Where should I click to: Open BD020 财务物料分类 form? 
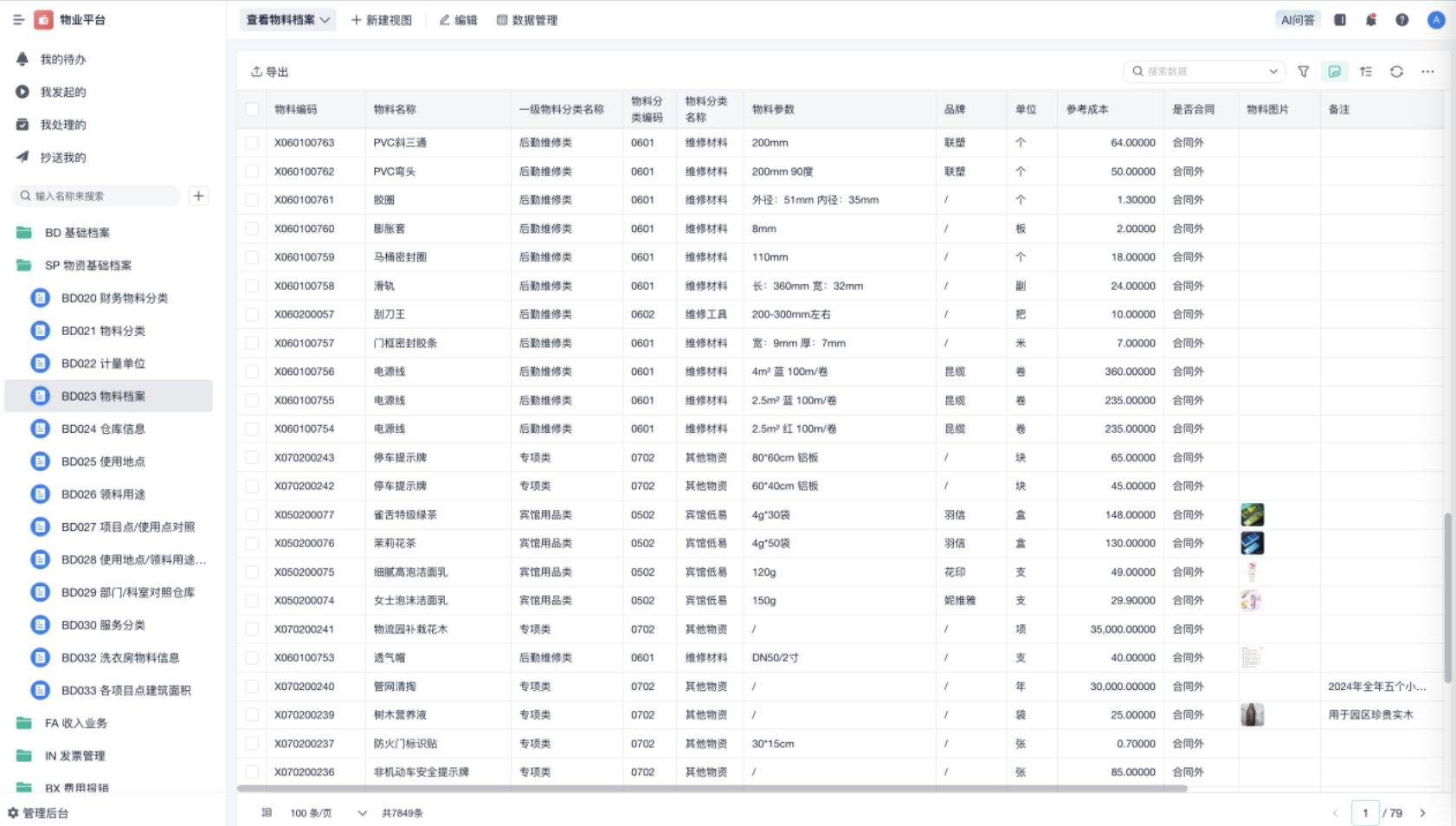[x=108, y=298]
